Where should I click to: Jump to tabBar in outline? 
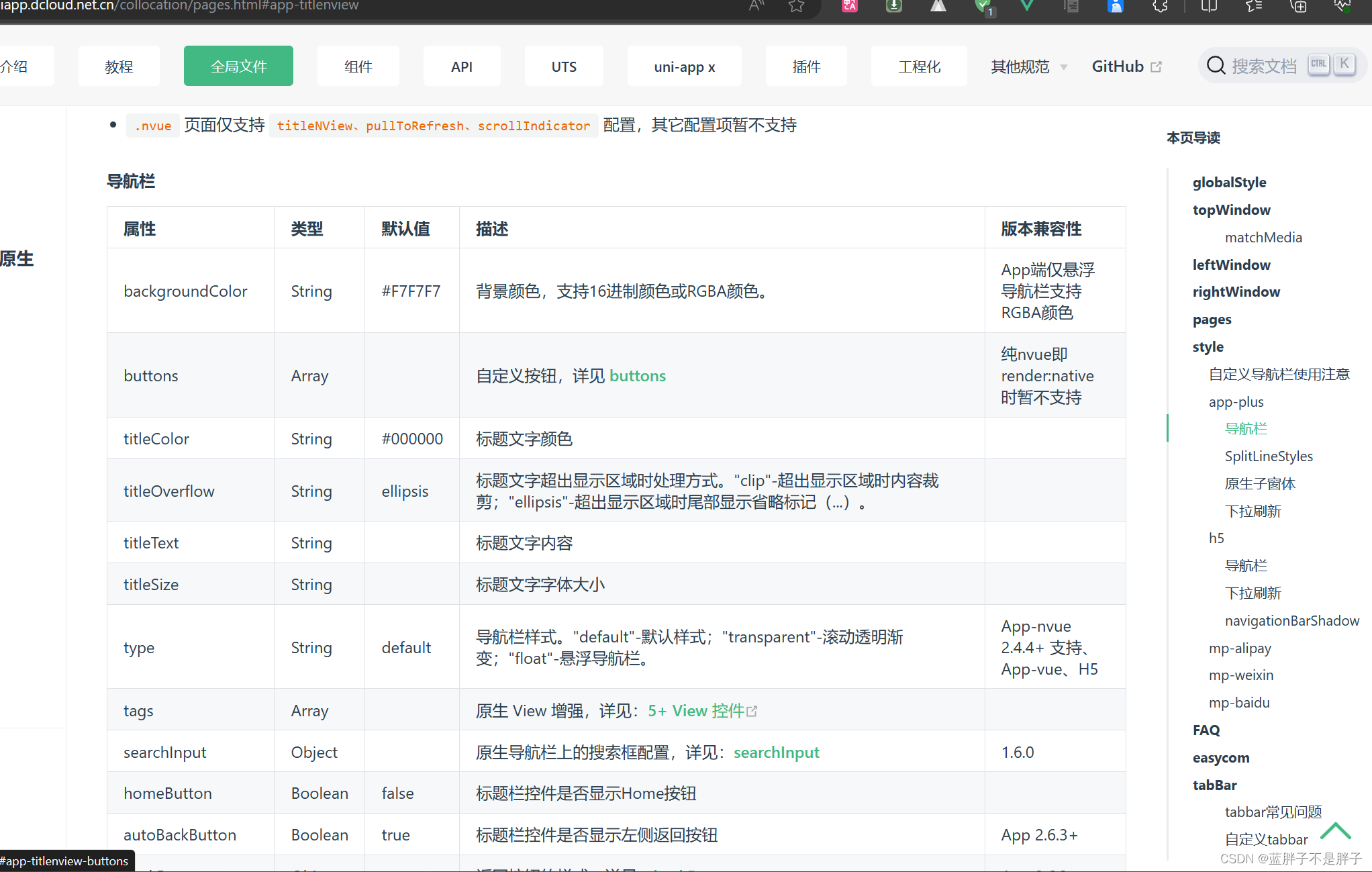[x=1214, y=785]
